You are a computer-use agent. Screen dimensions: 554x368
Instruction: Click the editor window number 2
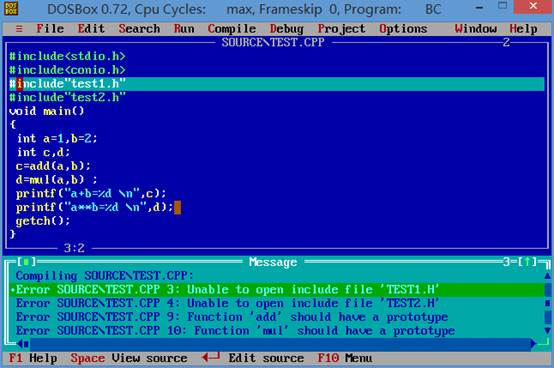(506, 42)
